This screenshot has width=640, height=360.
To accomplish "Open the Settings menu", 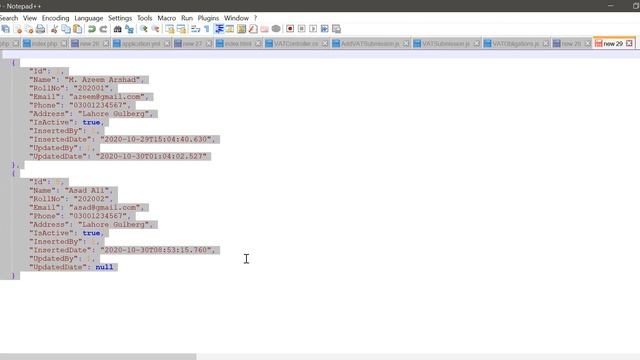I will pos(120,18).
